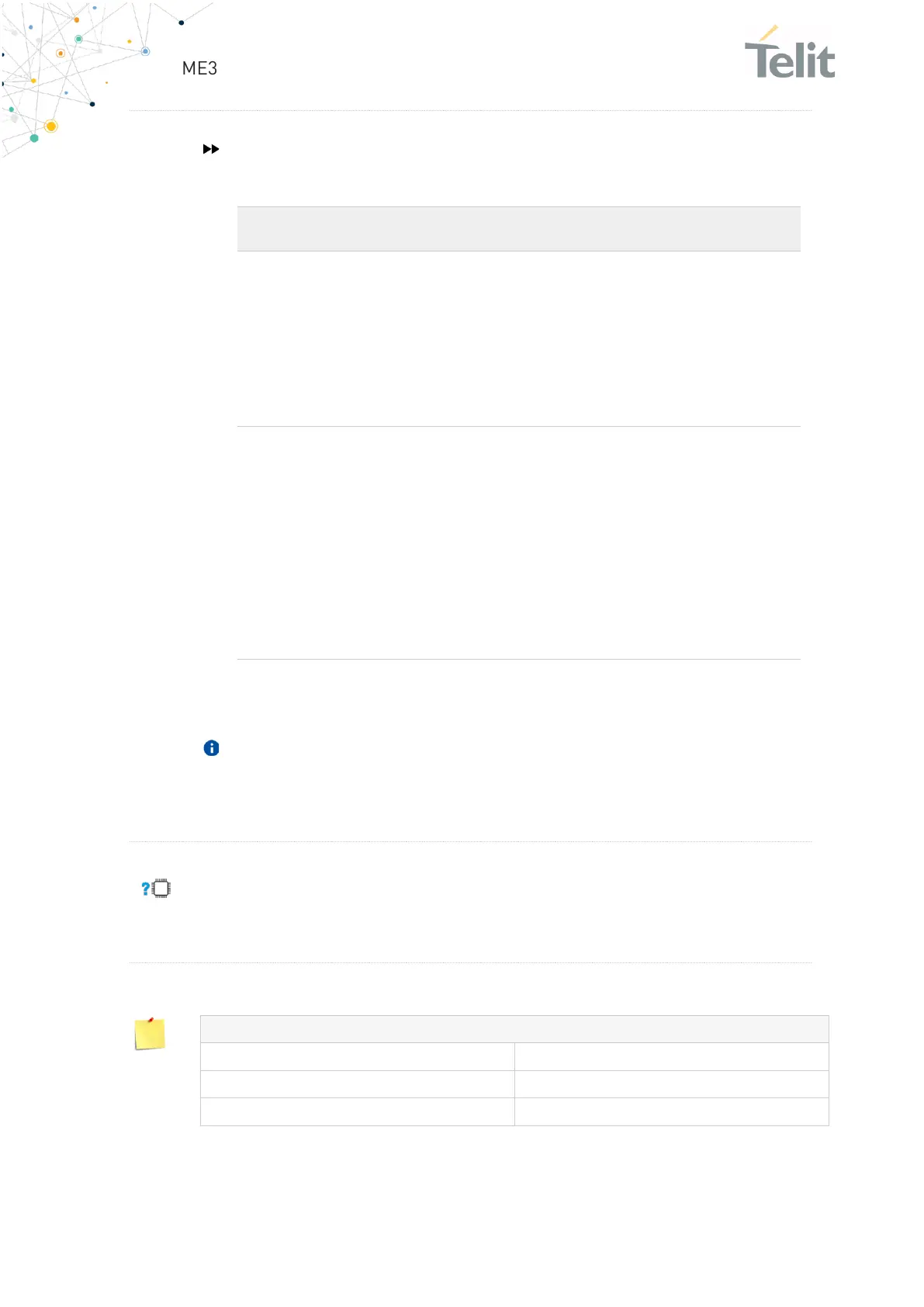This screenshot has width=924, height=1307.
Task: Click the blue question mark icon
Action: (145, 889)
